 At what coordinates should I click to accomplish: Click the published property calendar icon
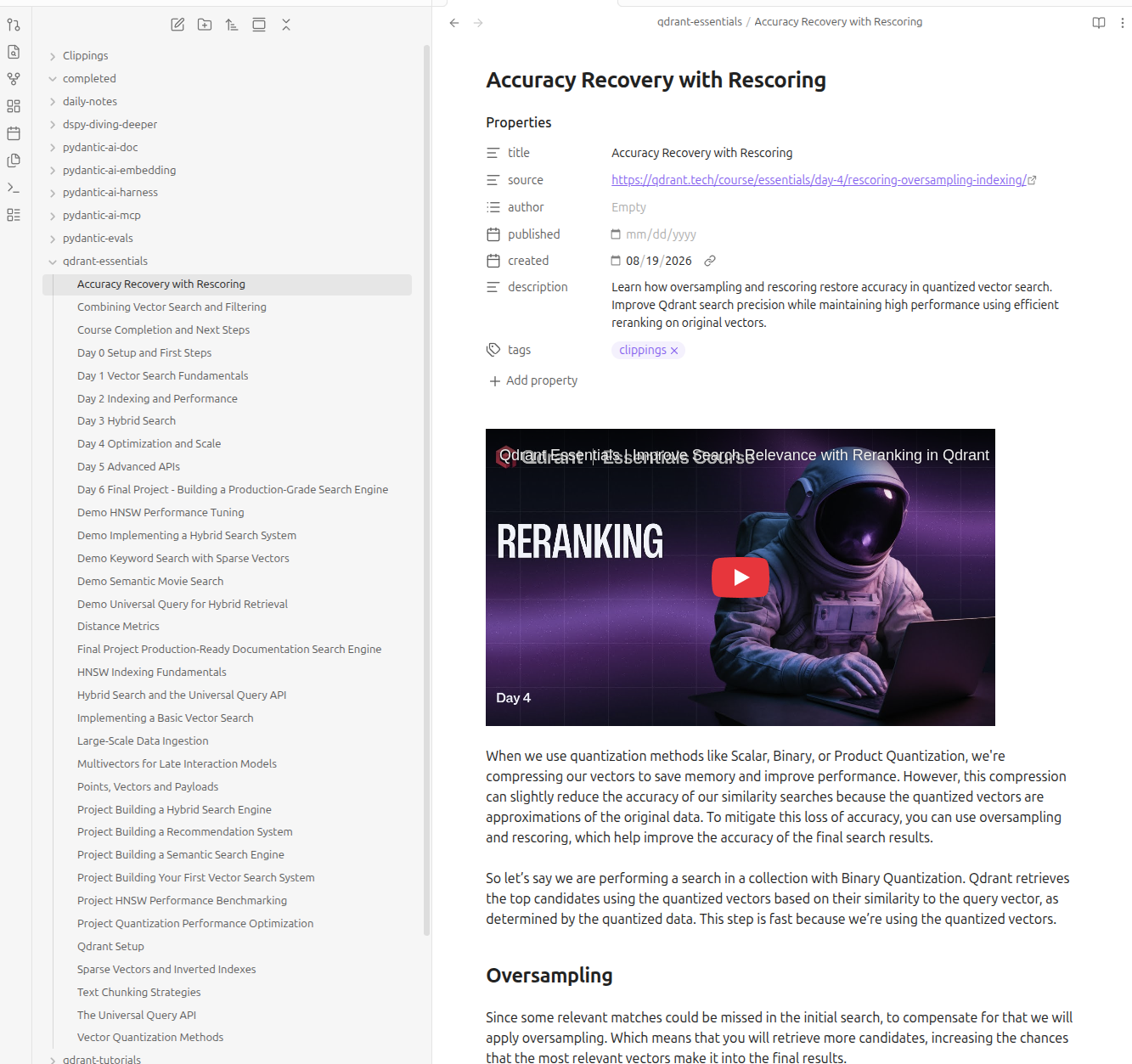493,234
